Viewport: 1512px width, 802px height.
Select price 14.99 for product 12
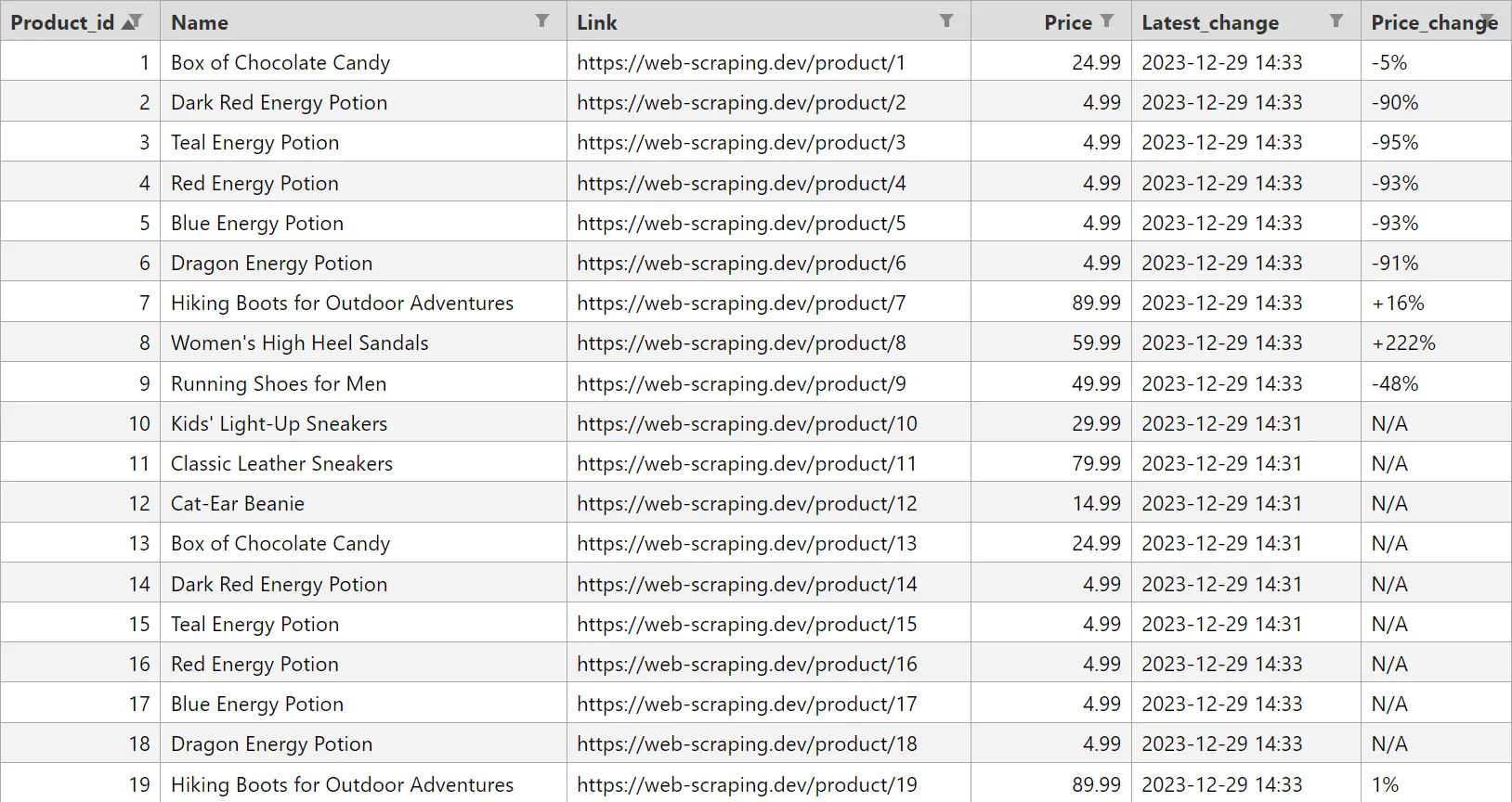click(1051, 503)
